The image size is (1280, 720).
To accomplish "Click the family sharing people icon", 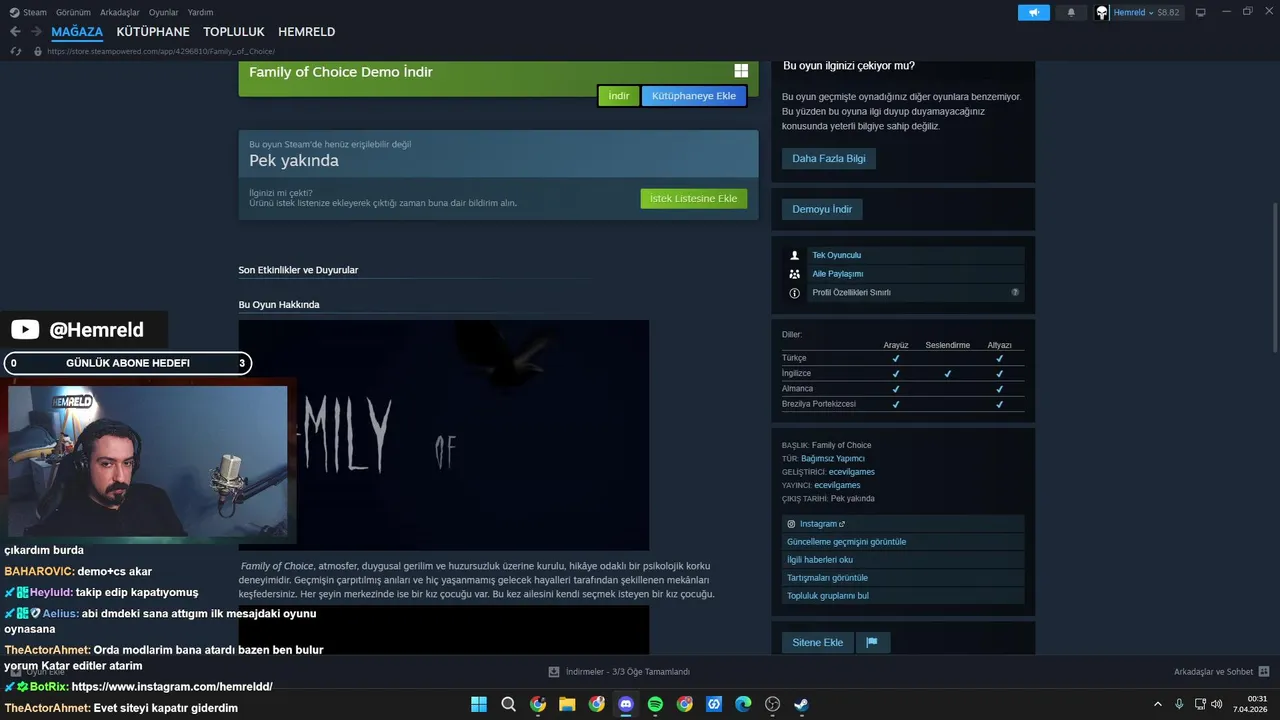I will click(x=795, y=274).
